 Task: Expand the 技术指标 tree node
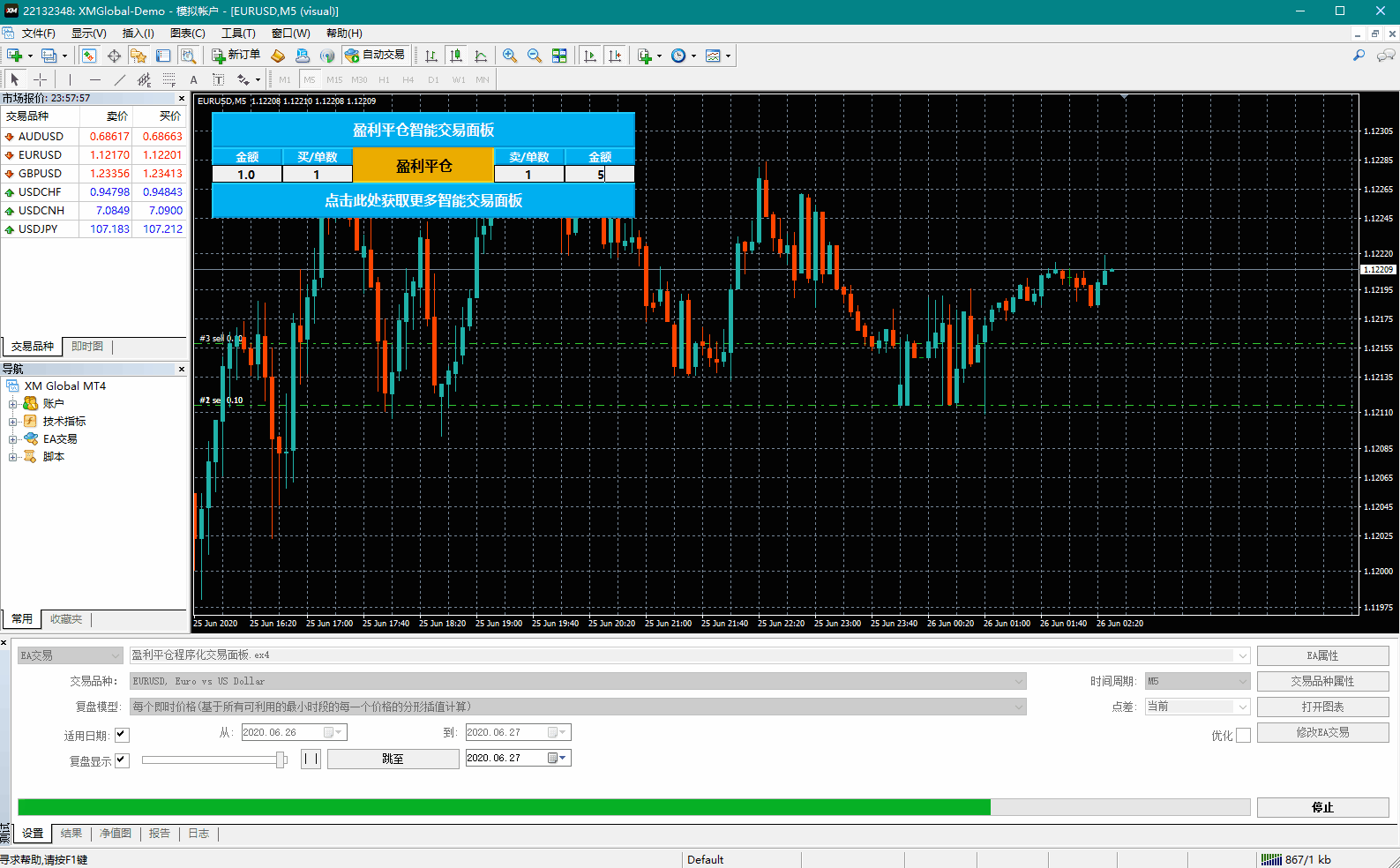13,422
